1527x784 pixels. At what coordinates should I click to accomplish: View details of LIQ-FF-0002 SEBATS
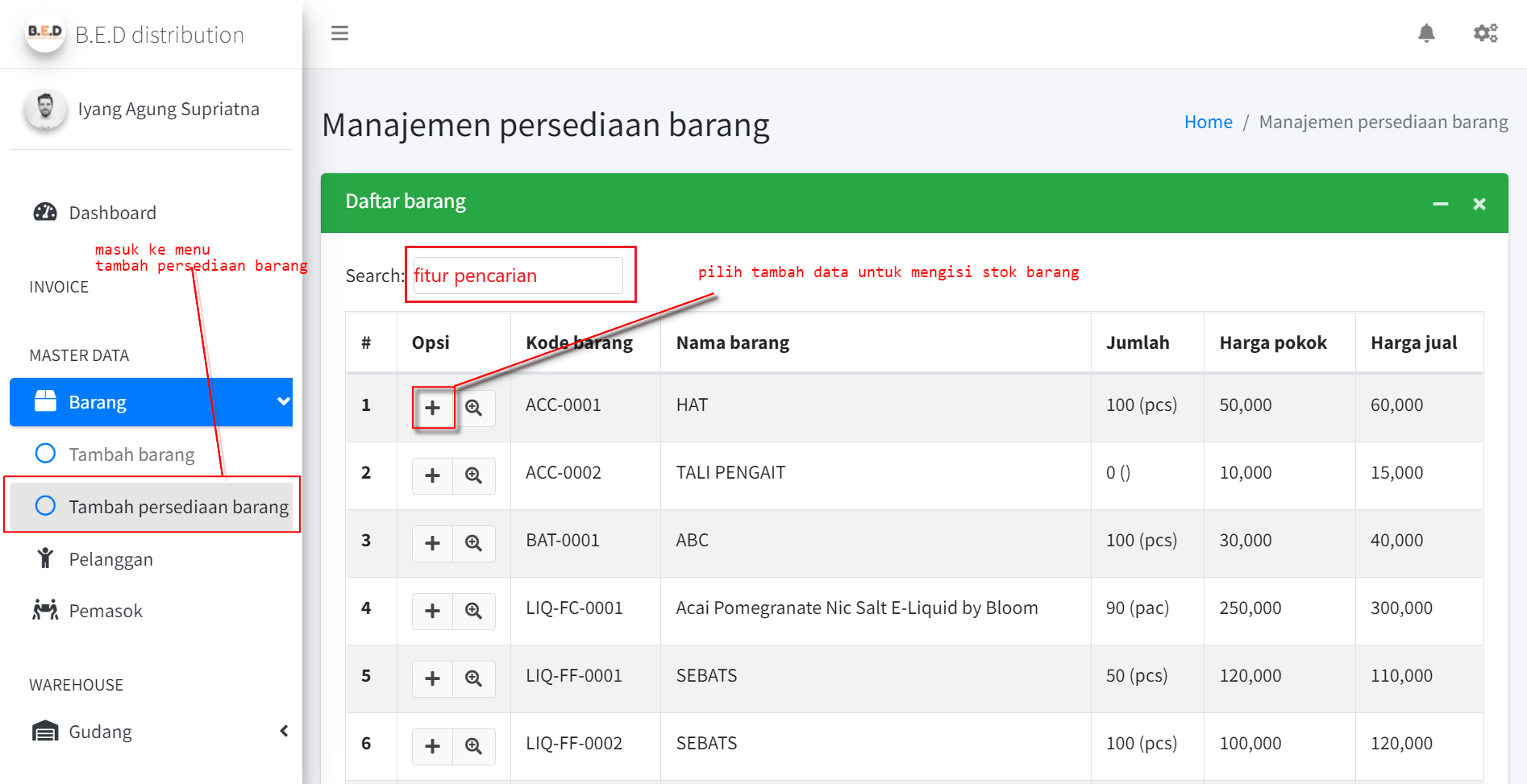(x=474, y=746)
